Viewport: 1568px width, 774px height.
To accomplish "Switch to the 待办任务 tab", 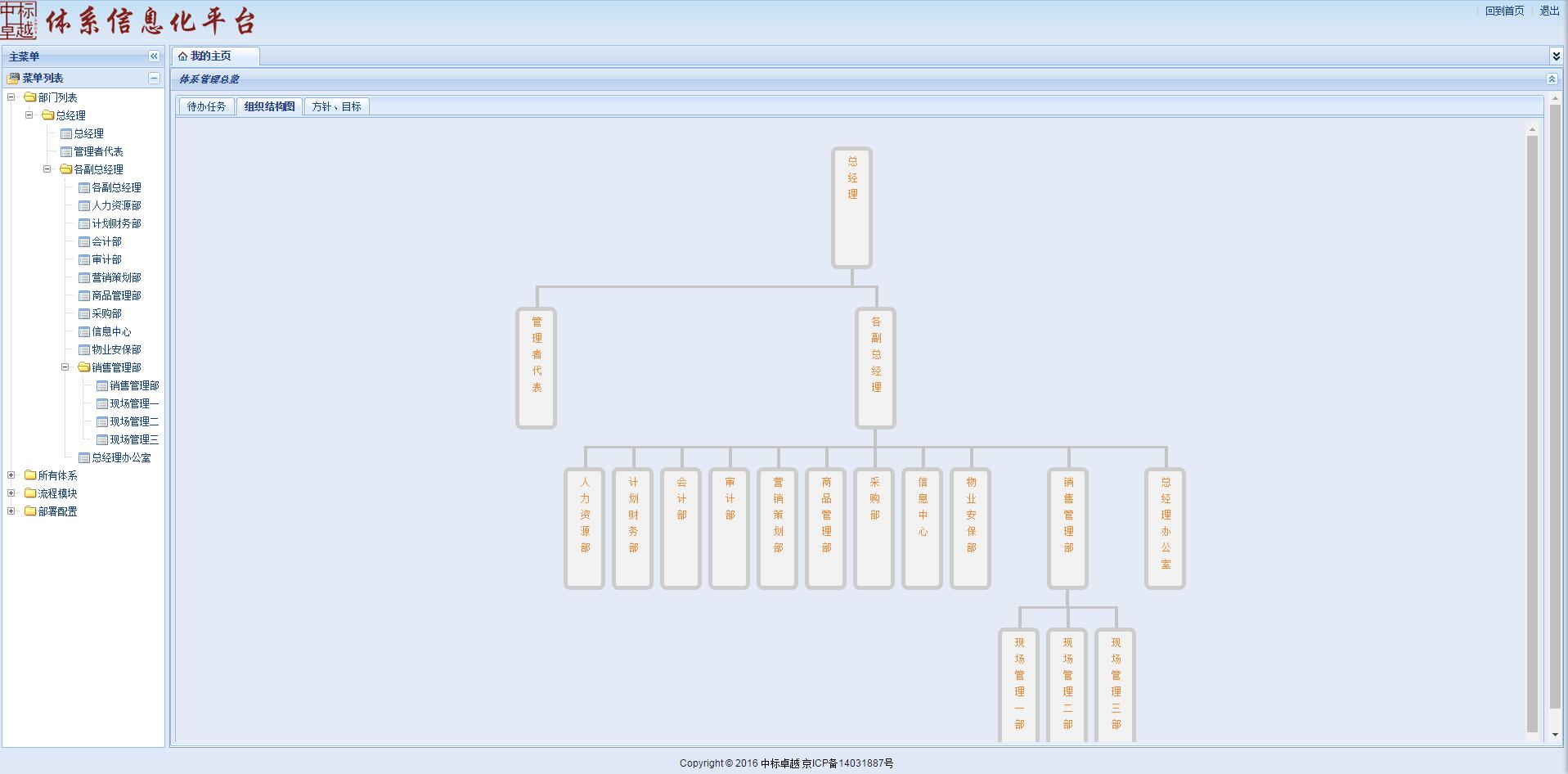I will [x=206, y=106].
